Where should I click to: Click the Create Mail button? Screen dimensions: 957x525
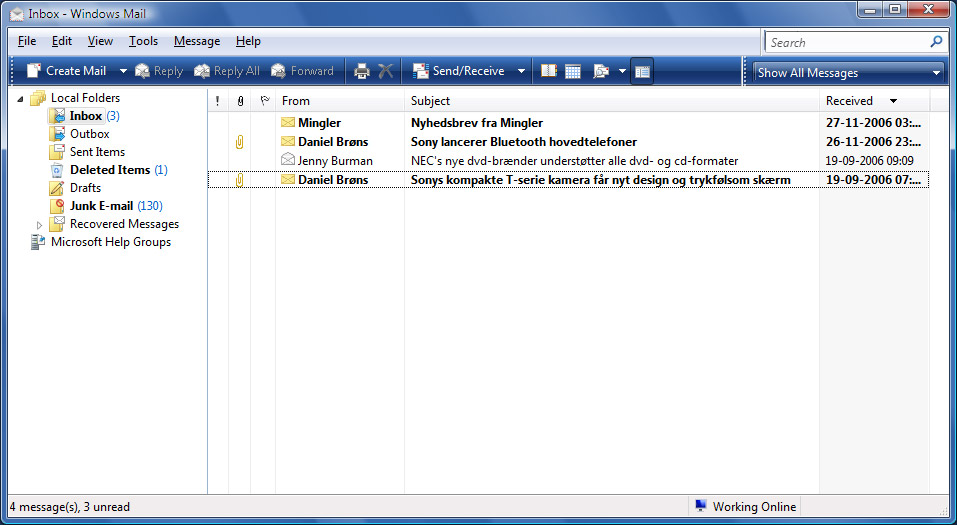coord(67,71)
